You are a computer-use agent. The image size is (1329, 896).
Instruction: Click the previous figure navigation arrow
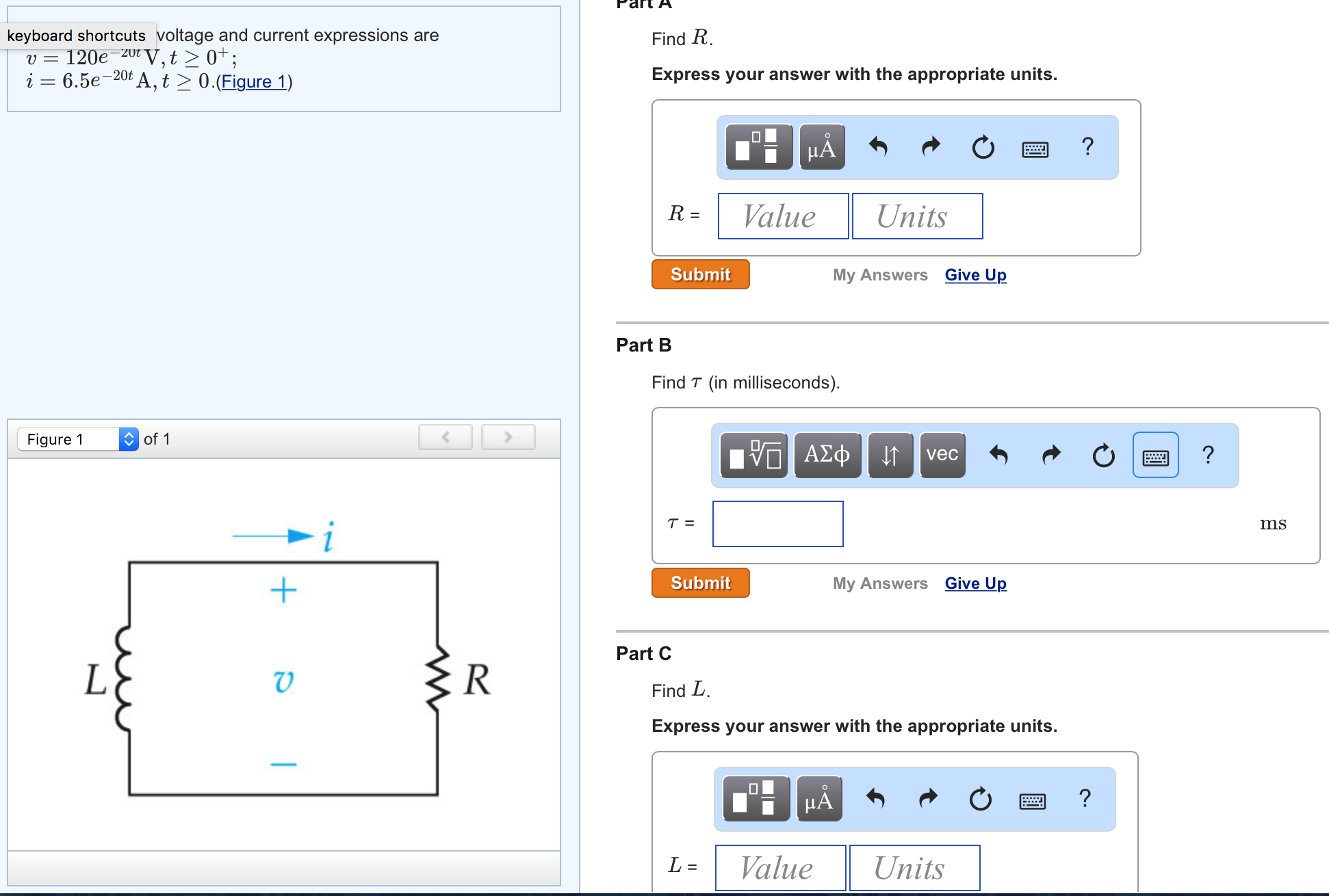[x=446, y=436]
